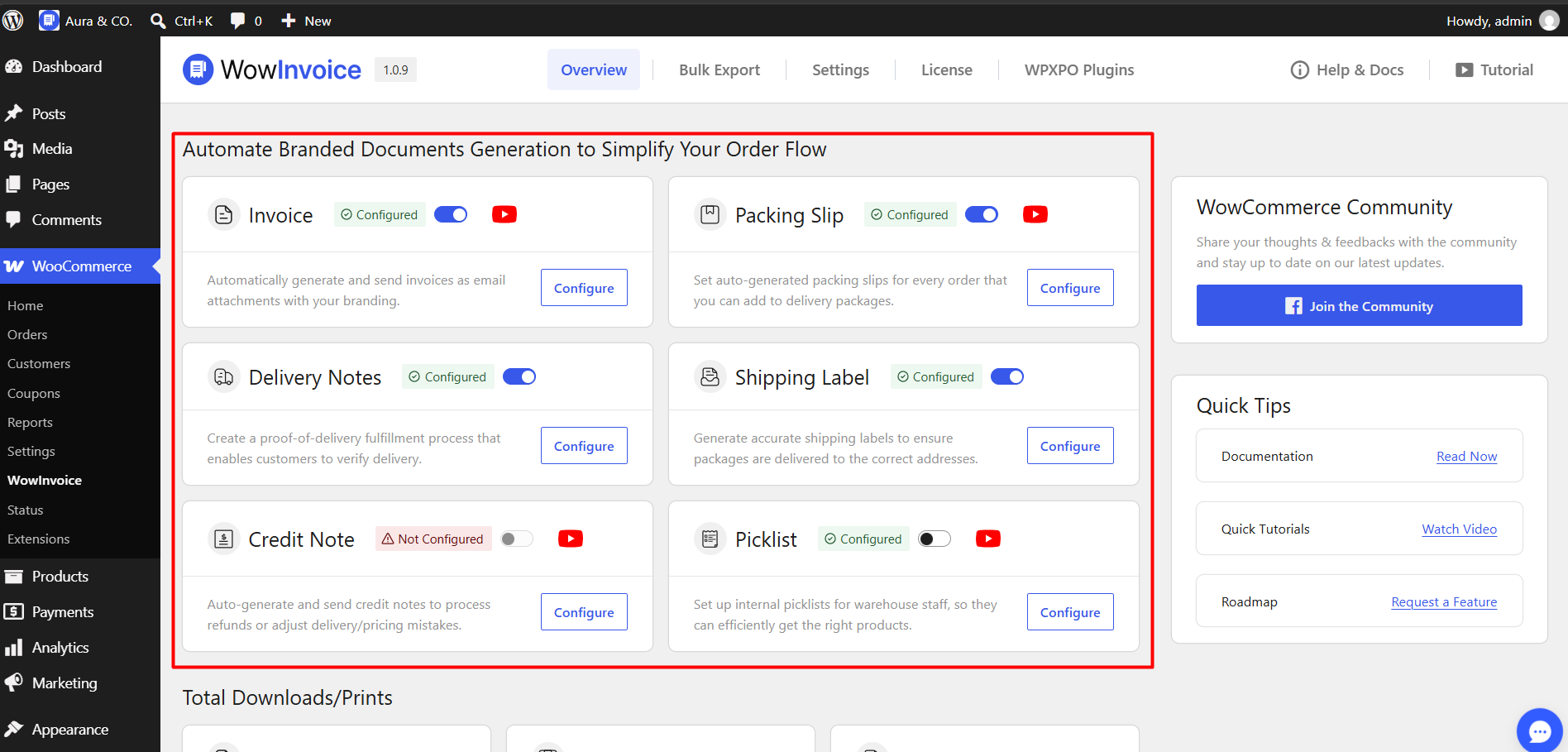
Task: Switch to the Overview tab
Action: coord(594,69)
